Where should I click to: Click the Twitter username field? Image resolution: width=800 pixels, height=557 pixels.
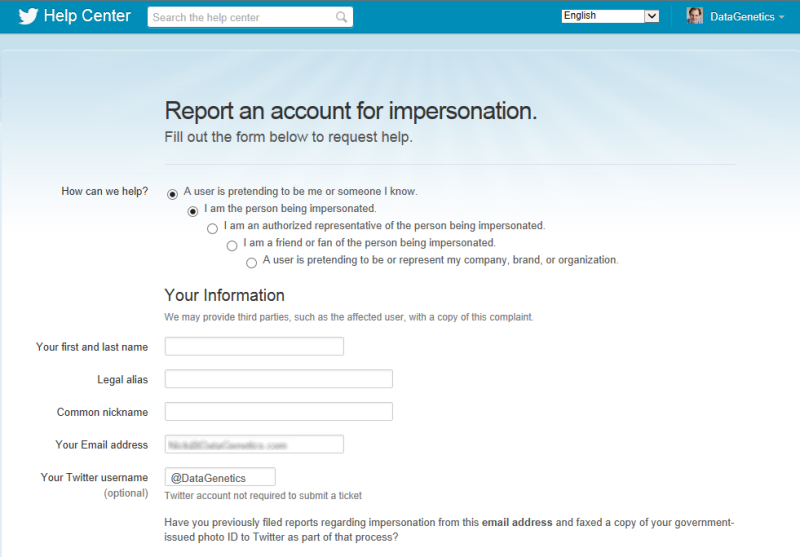point(220,478)
